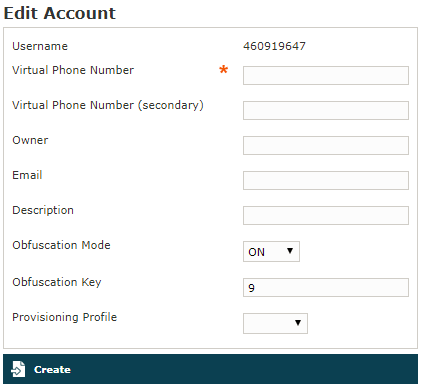Click the secondary Virtual Phone Number field

[326, 110]
